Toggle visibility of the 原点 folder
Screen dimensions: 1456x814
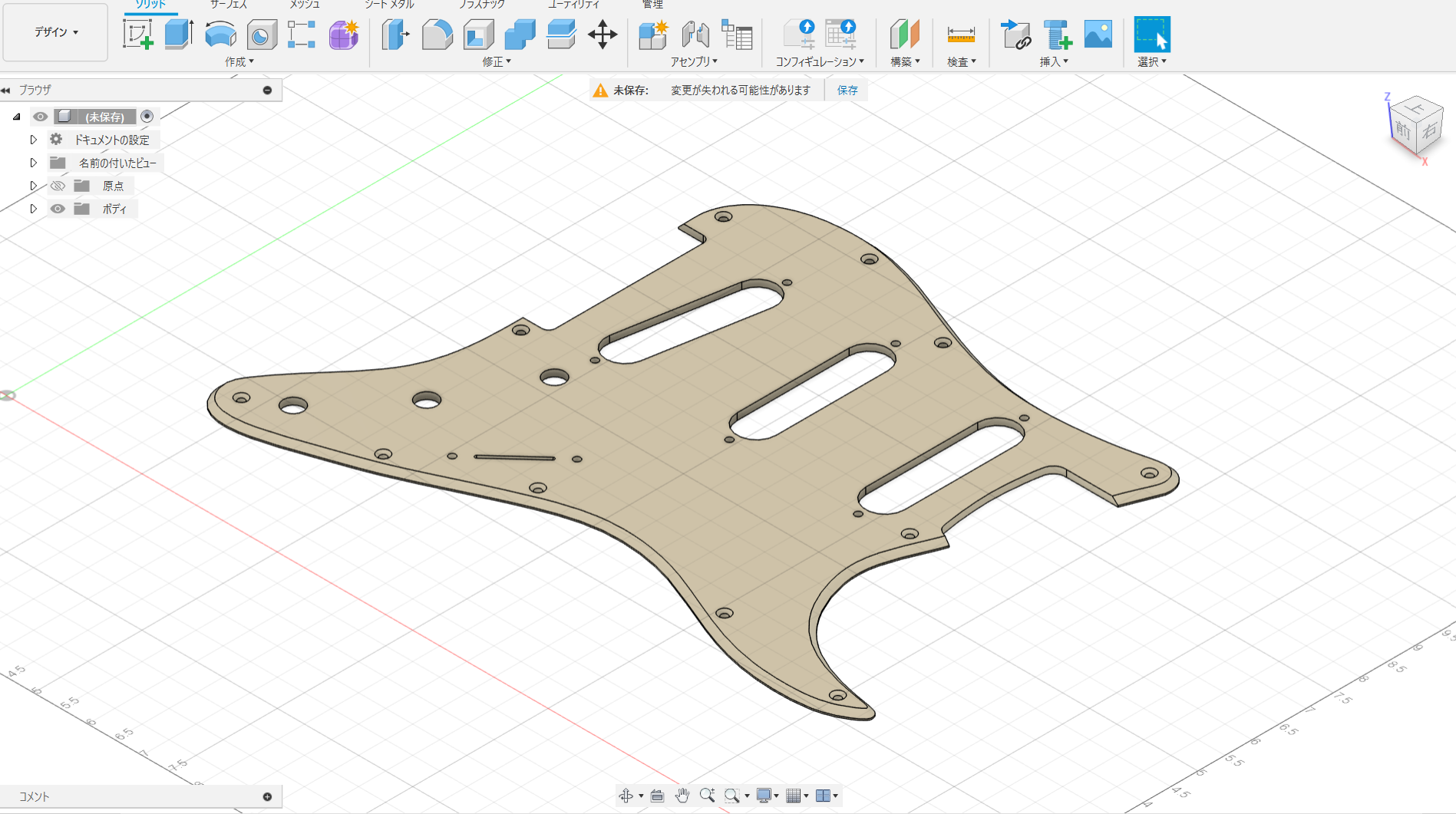58,186
